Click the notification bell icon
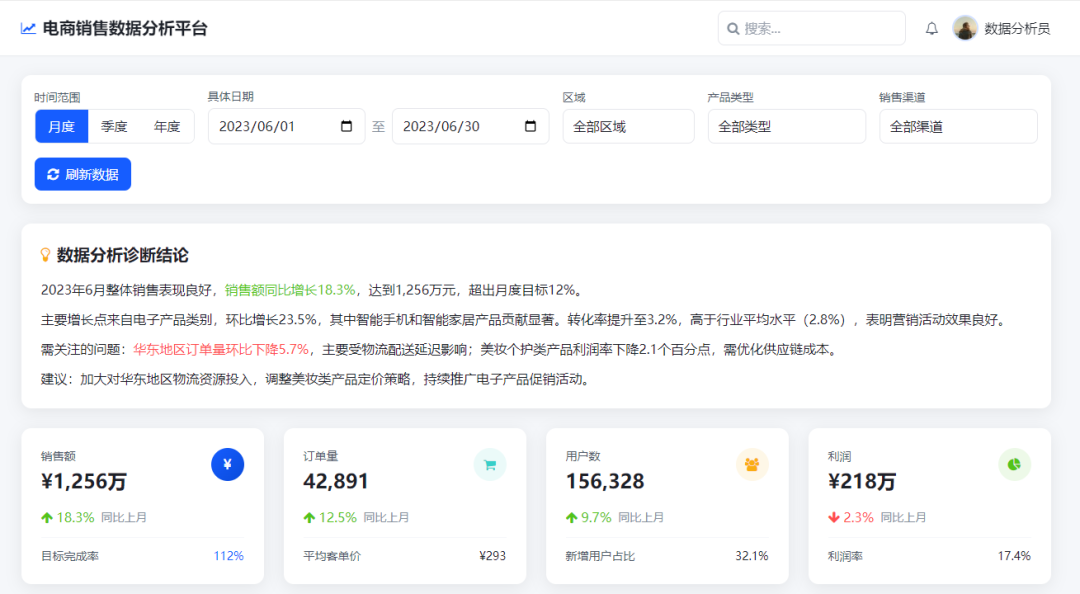This screenshot has width=1080, height=594. click(x=931, y=29)
